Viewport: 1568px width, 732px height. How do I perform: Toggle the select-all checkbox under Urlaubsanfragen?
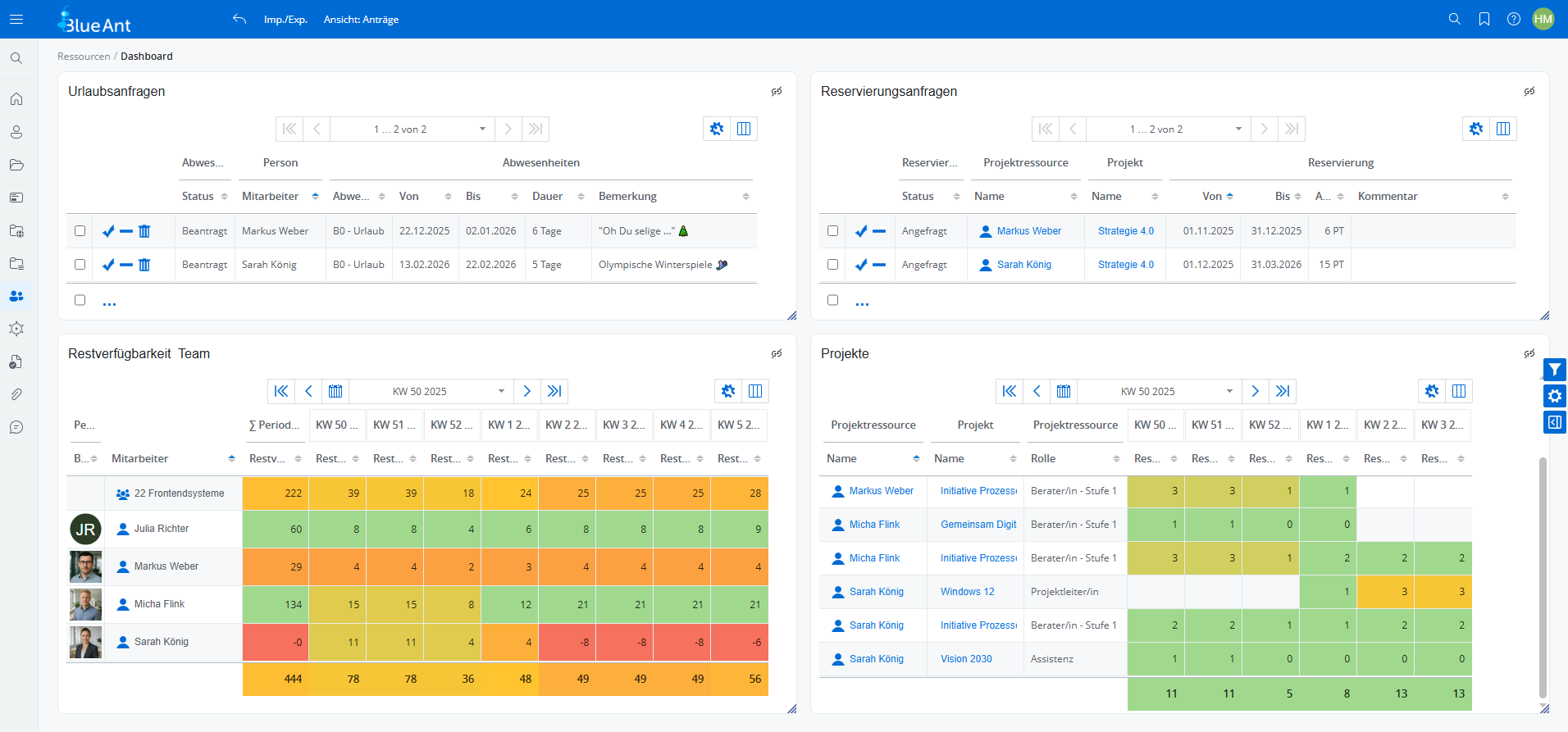pos(80,300)
